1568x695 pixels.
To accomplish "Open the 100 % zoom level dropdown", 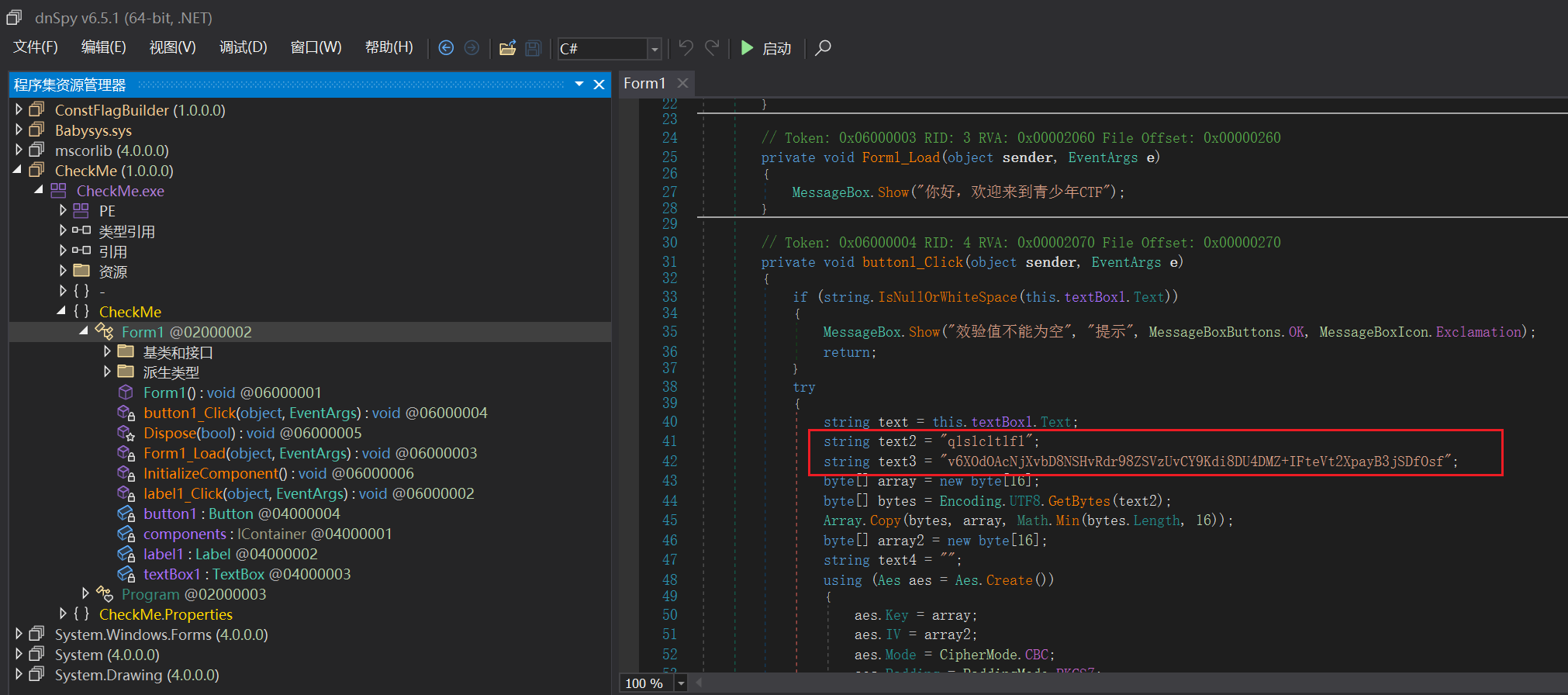I will tap(681, 683).
